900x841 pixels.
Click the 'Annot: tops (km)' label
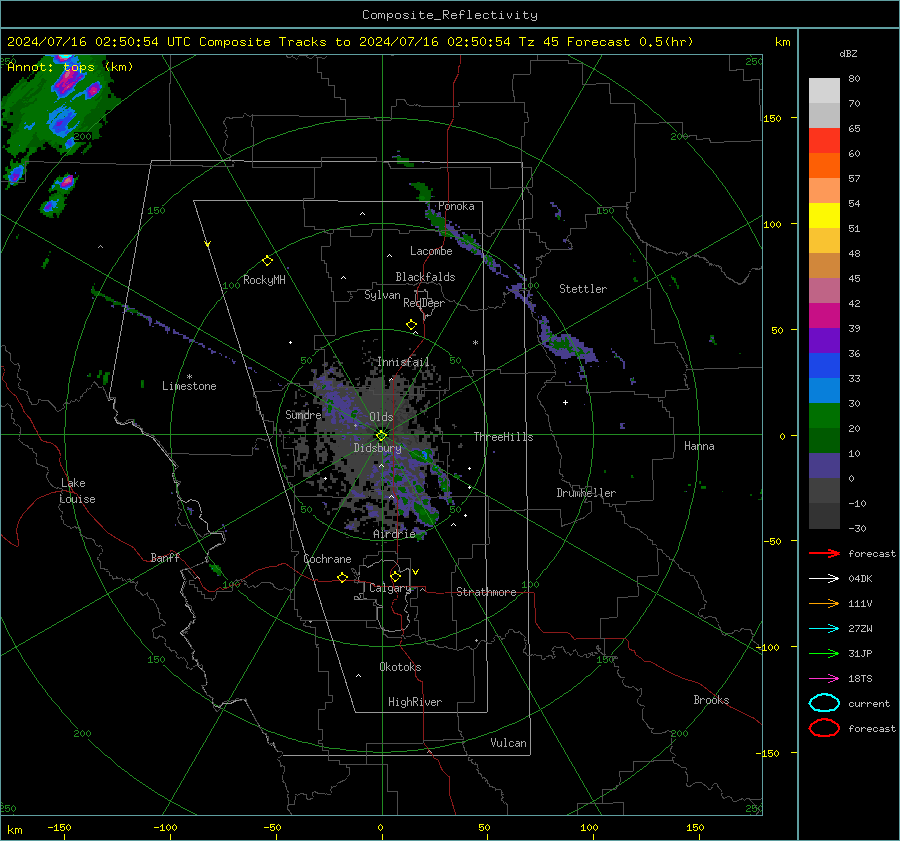tap(70, 67)
